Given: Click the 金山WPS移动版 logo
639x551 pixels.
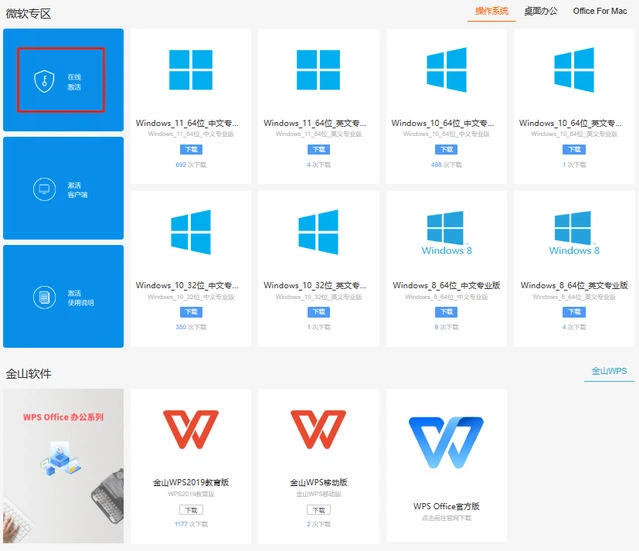Looking at the screenshot, I should click(x=318, y=429).
